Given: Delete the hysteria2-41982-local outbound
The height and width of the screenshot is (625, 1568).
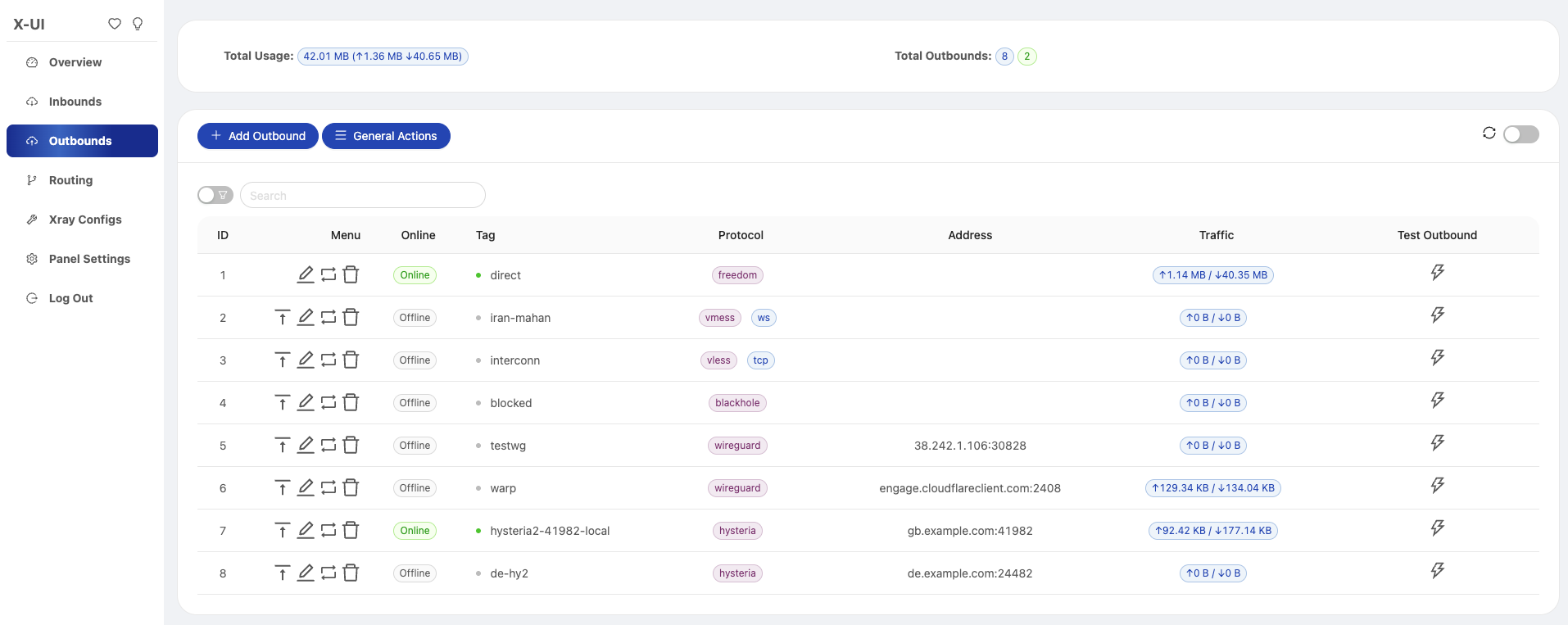Looking at the screenshot, I should (351, 530).
